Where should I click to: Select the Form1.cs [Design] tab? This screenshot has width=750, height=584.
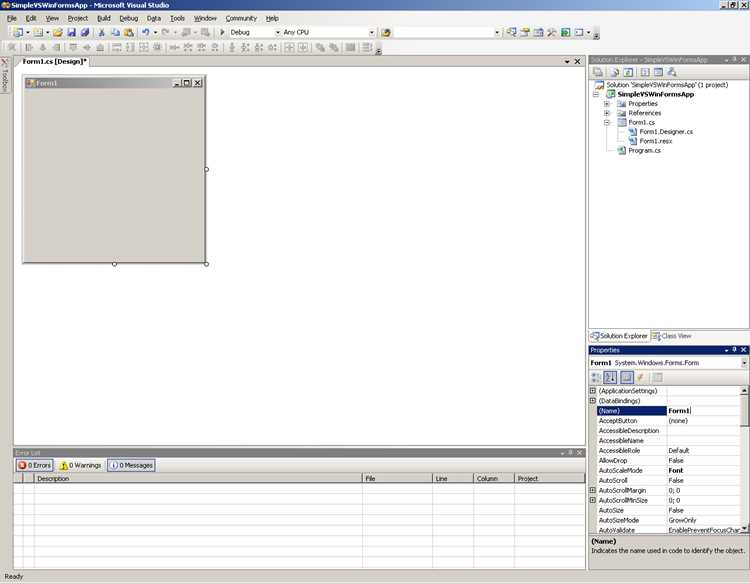coord(55,61)
